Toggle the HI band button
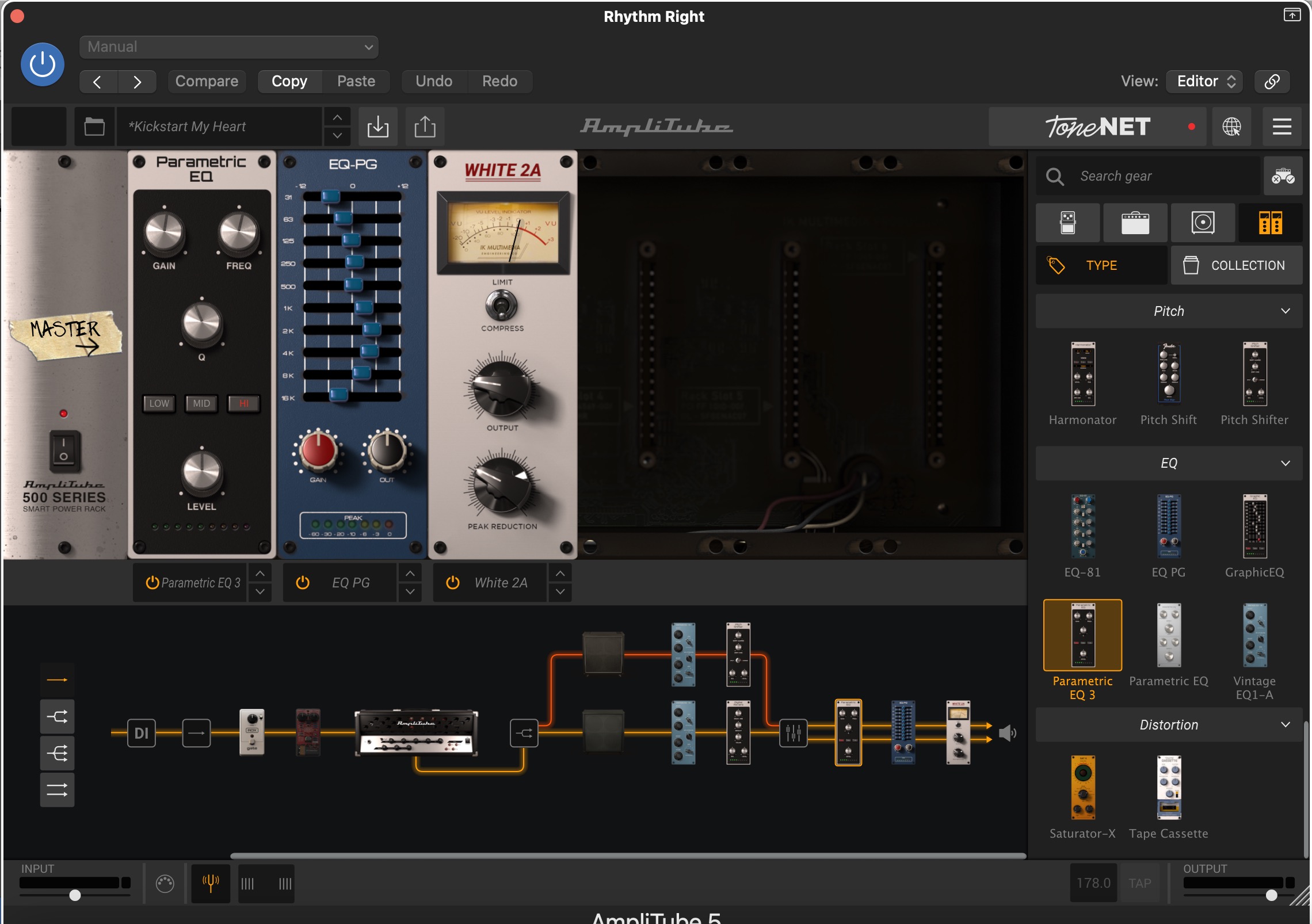 click(x=243, y=403)
